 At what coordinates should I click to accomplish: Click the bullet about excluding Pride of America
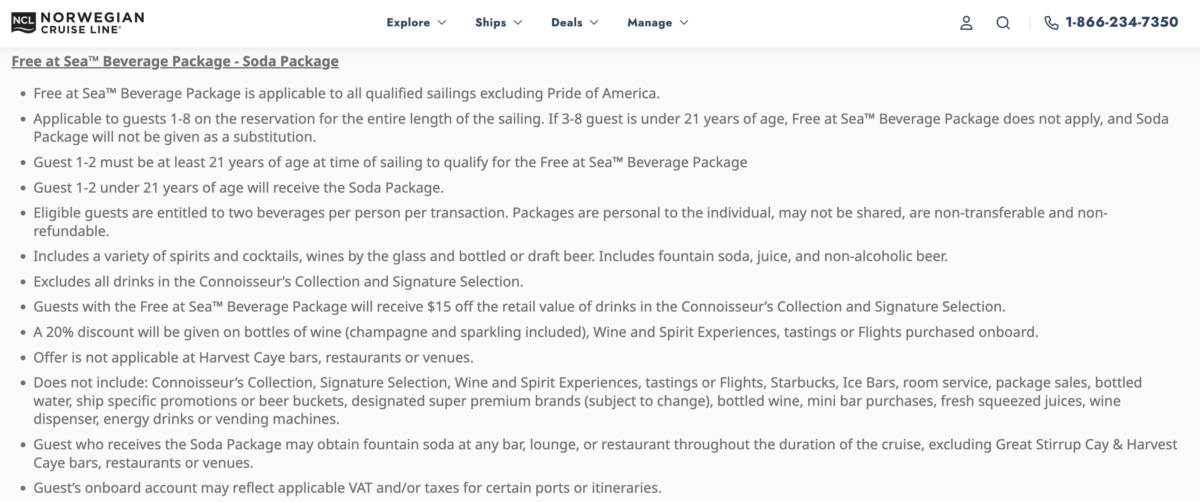coord(346,93)
